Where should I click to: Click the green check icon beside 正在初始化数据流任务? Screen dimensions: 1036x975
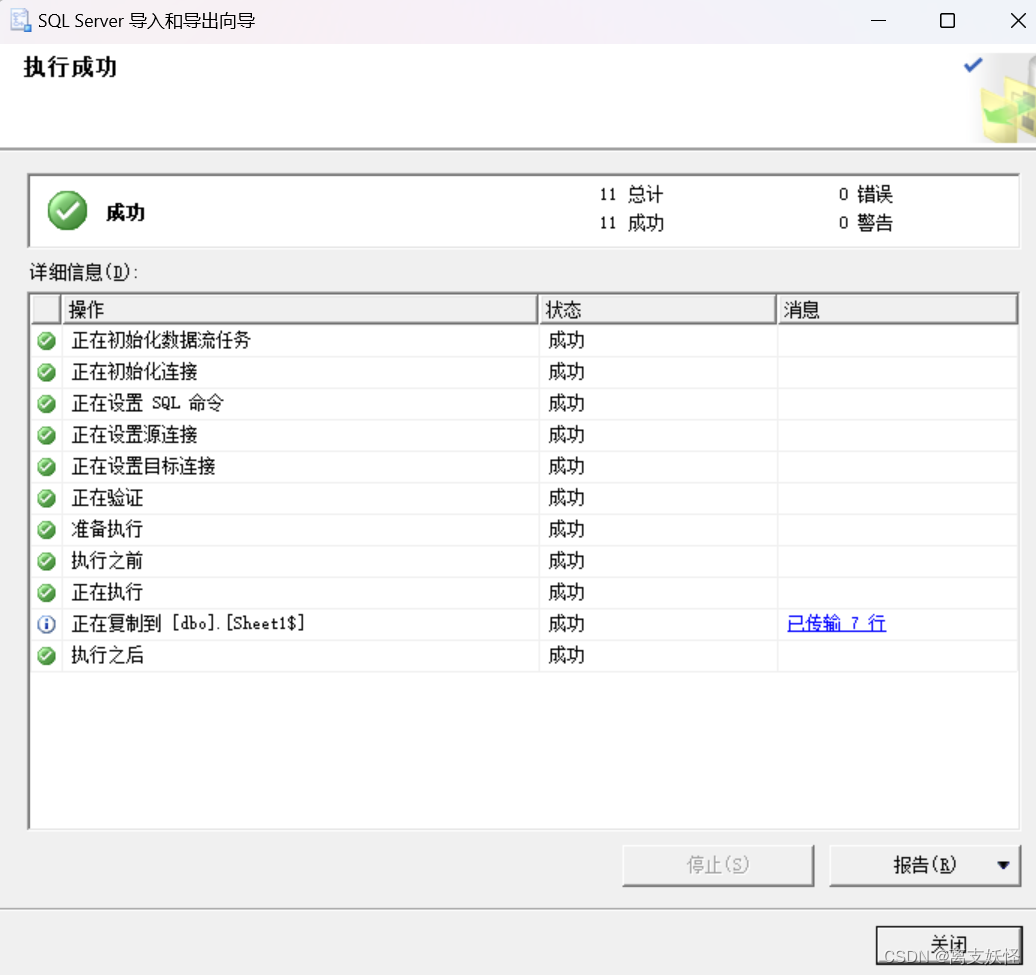point(46,341)
